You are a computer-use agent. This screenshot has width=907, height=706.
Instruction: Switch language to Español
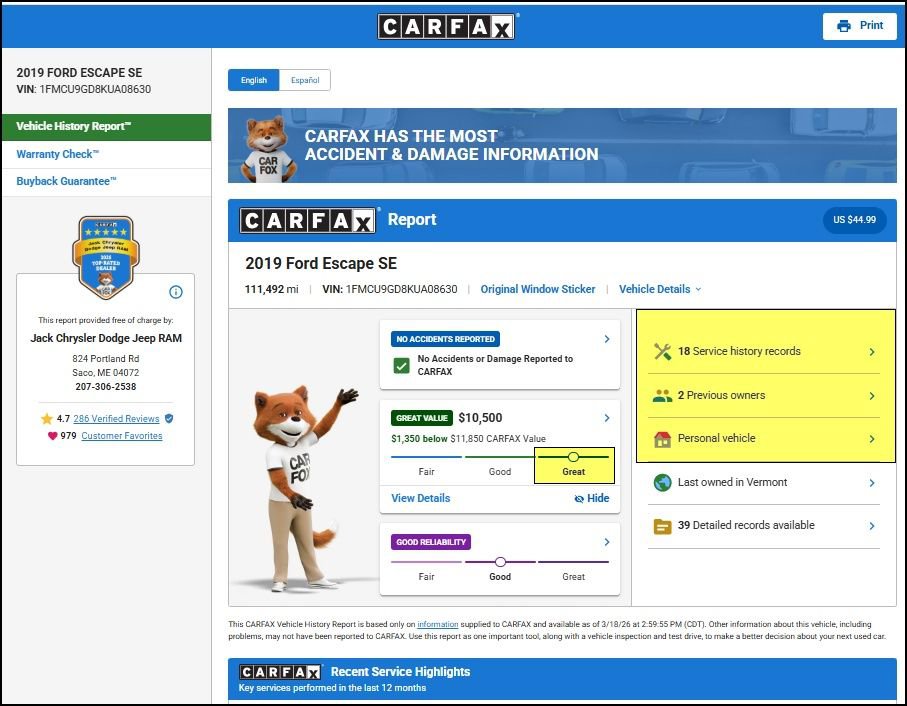coord(304,80)
